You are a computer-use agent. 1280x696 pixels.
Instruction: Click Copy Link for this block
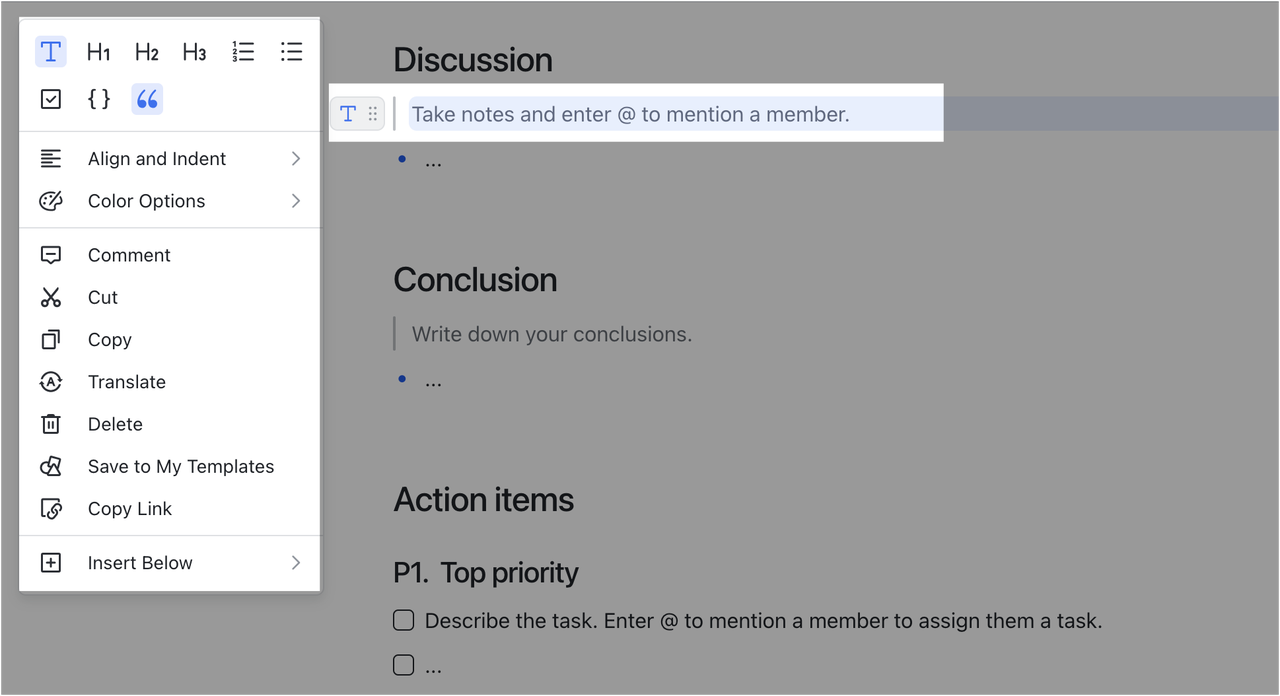click(x=128, y=508)
